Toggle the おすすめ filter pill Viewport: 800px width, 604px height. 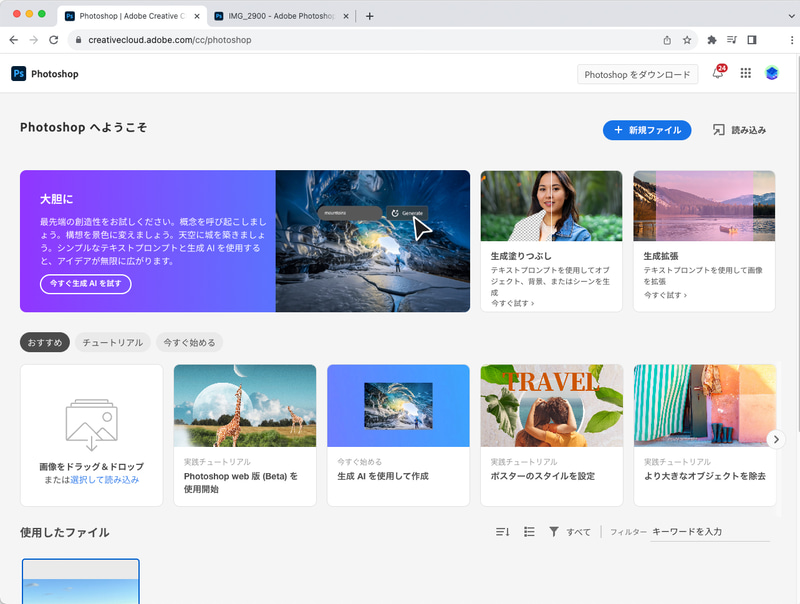click(44, 342)
